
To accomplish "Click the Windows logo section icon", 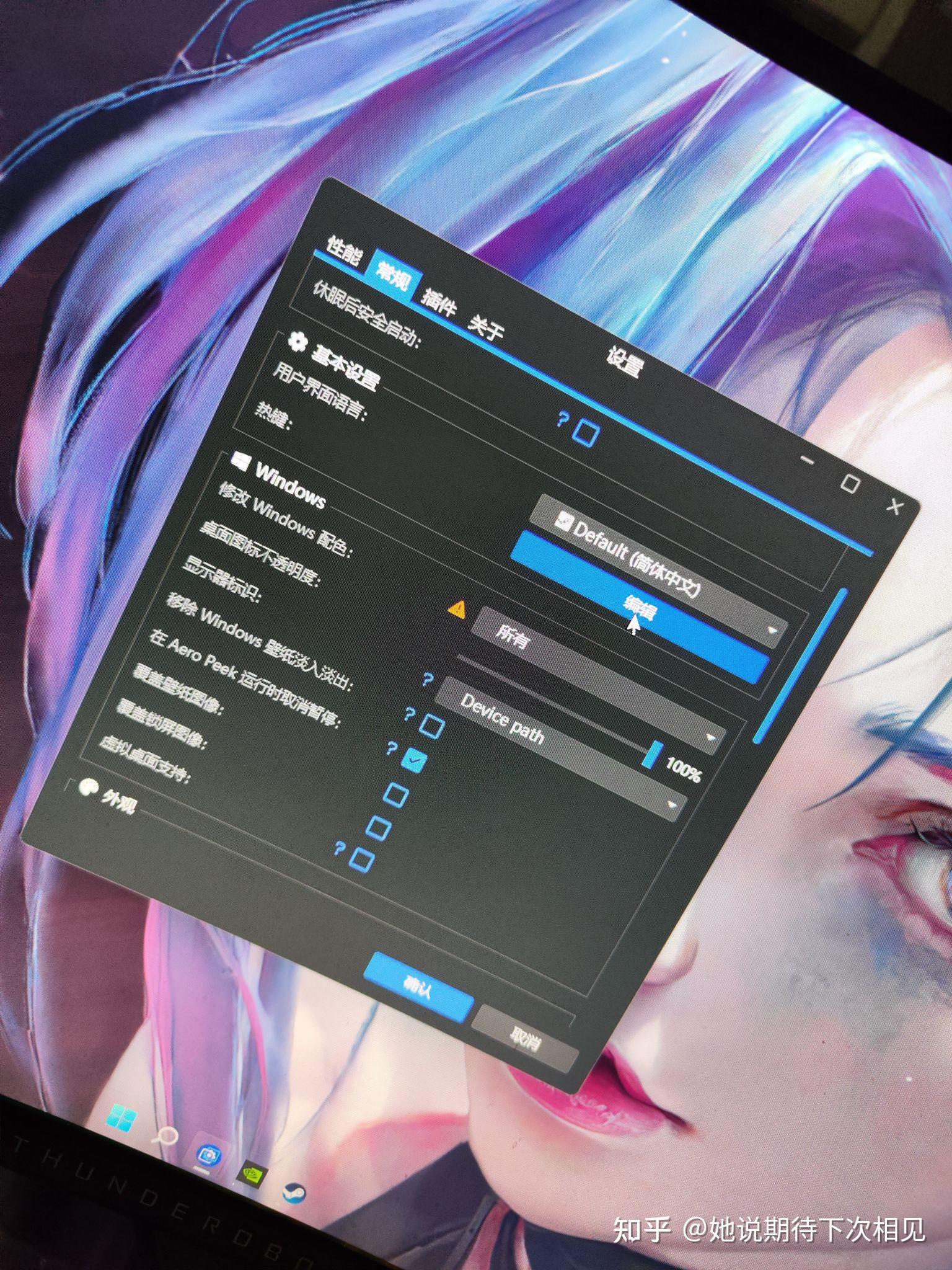I will click(x=240, y=460).
